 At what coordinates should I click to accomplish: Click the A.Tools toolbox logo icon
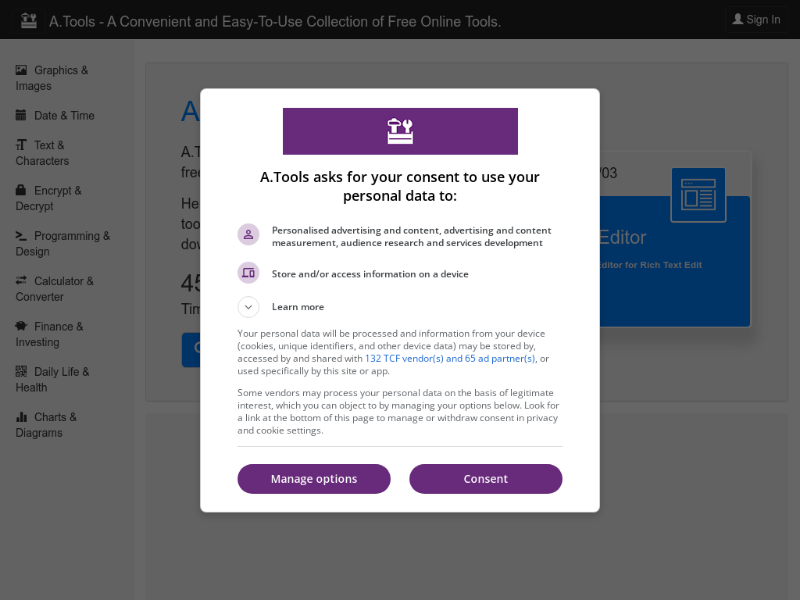pos(29,20)
